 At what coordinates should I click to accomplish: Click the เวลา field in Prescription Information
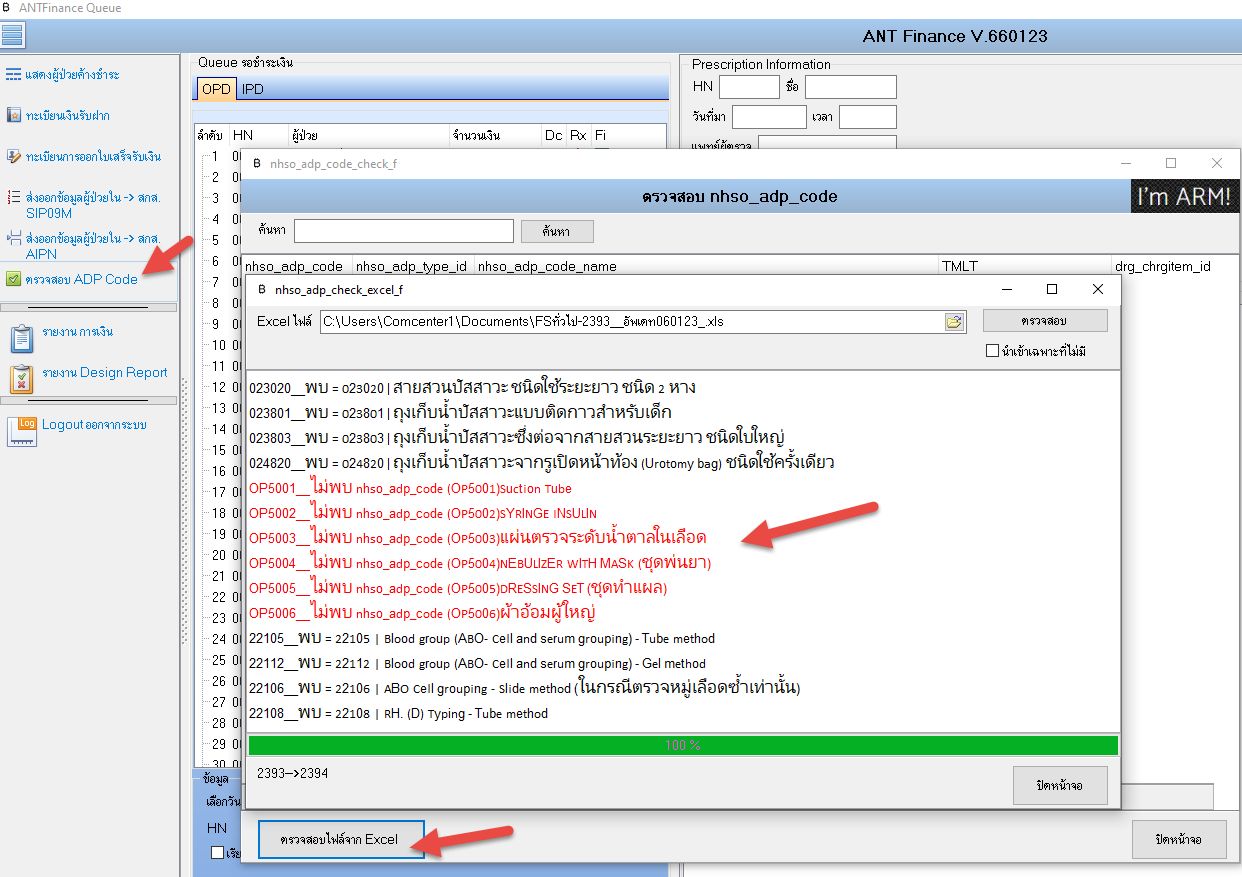pos(868,117)
